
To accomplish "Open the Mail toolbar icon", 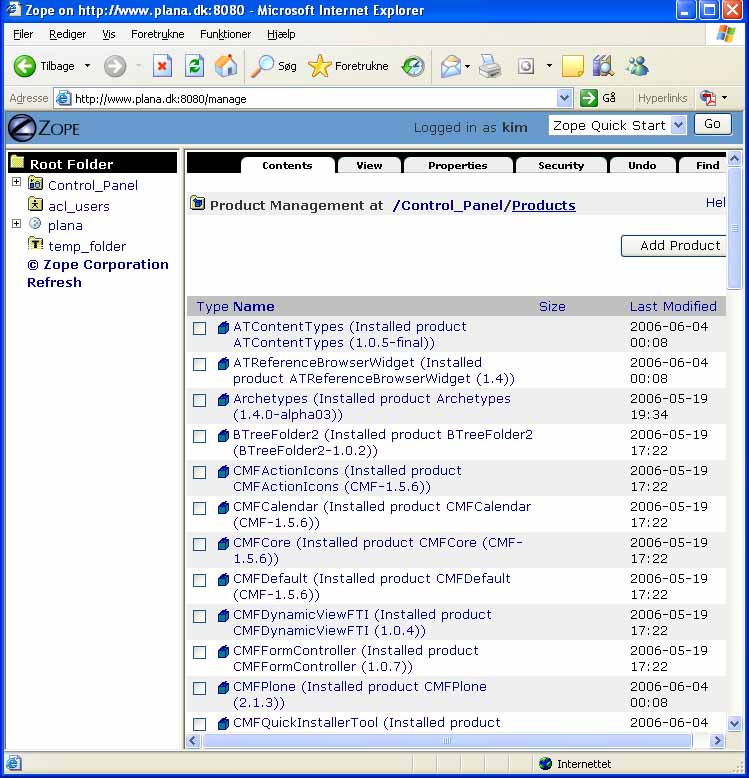I will click(451, 66).
